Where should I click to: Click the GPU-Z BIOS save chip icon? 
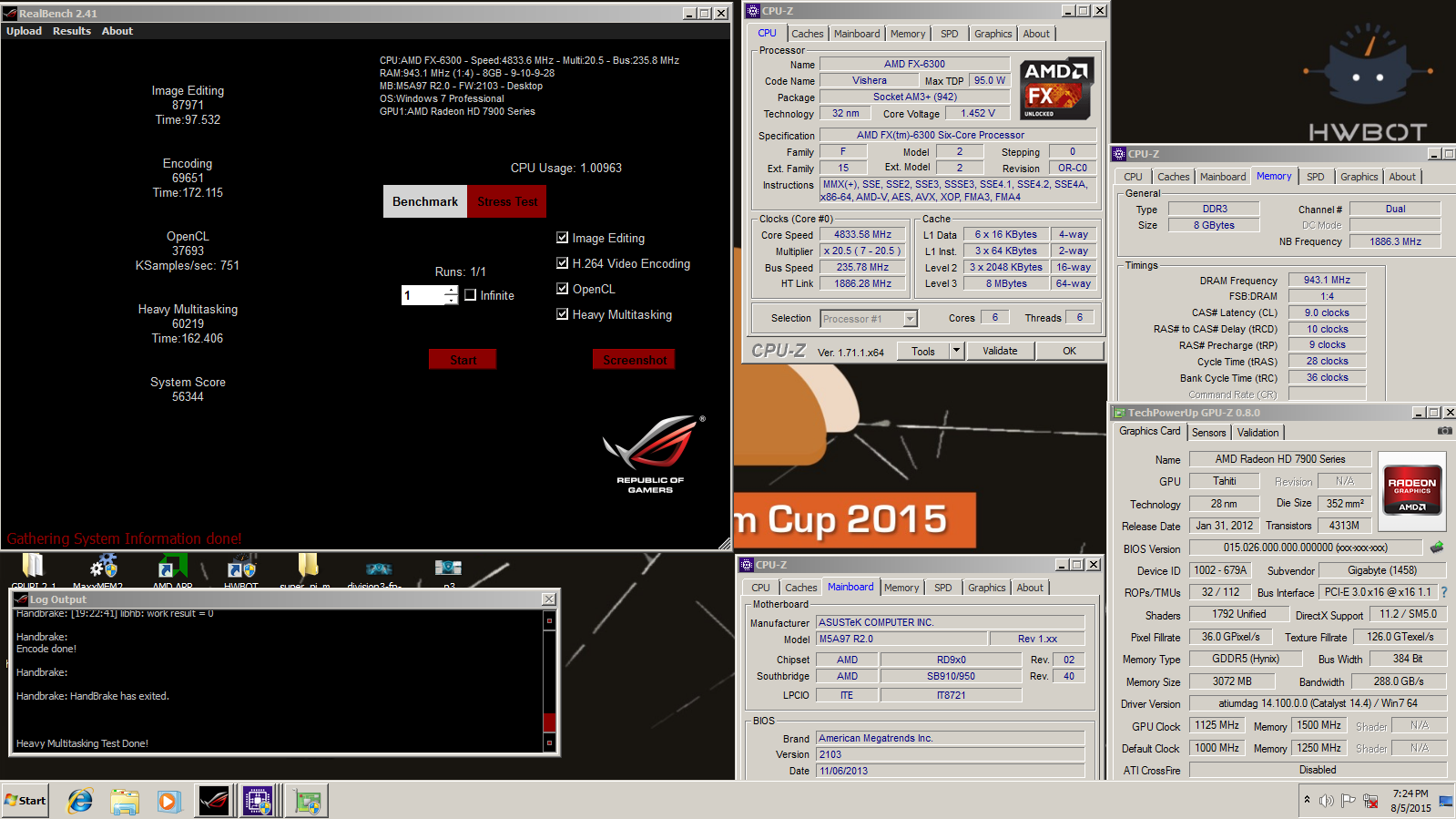pos(1437,548)
